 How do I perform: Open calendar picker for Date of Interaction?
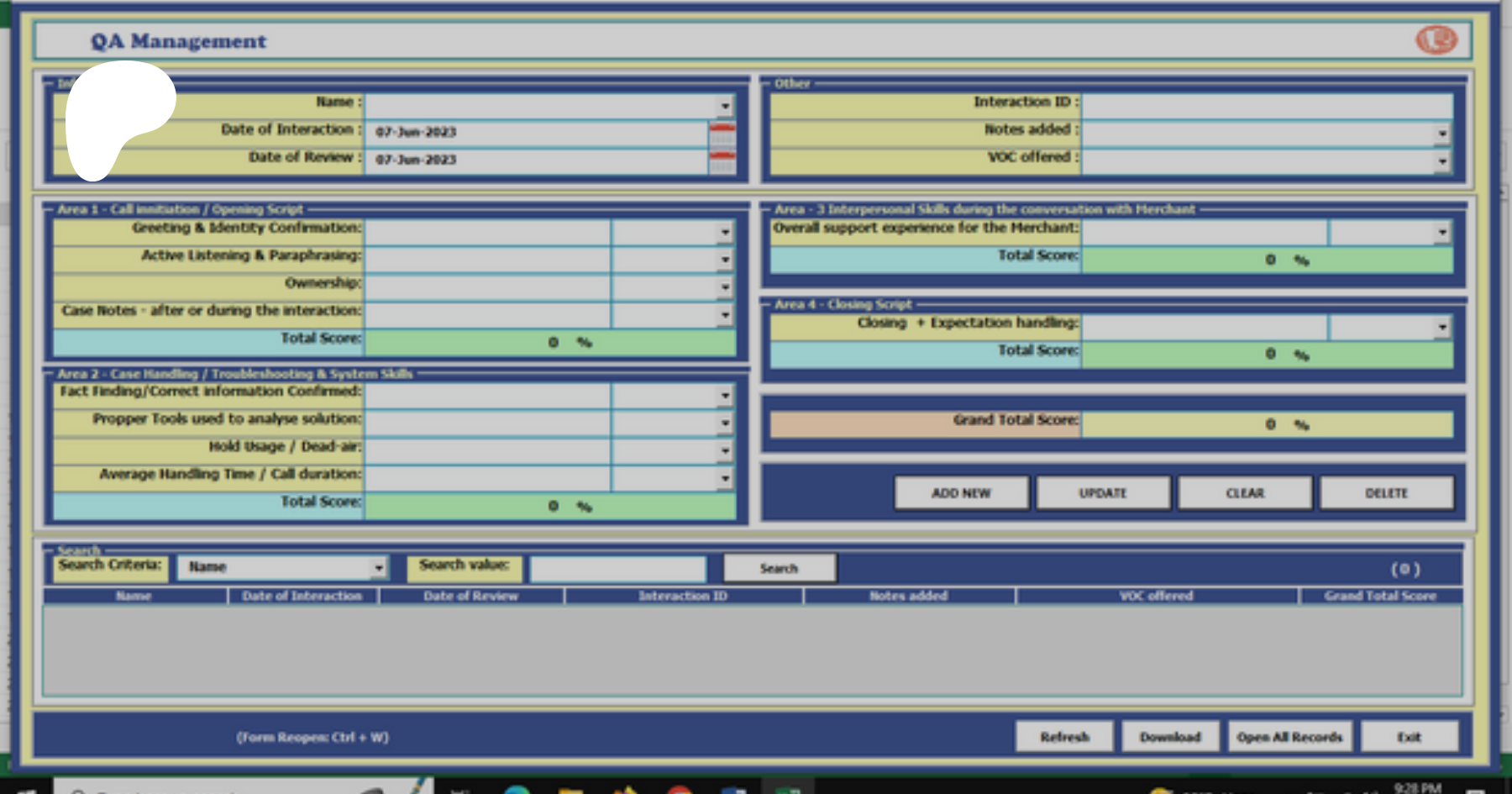point(722,133)
